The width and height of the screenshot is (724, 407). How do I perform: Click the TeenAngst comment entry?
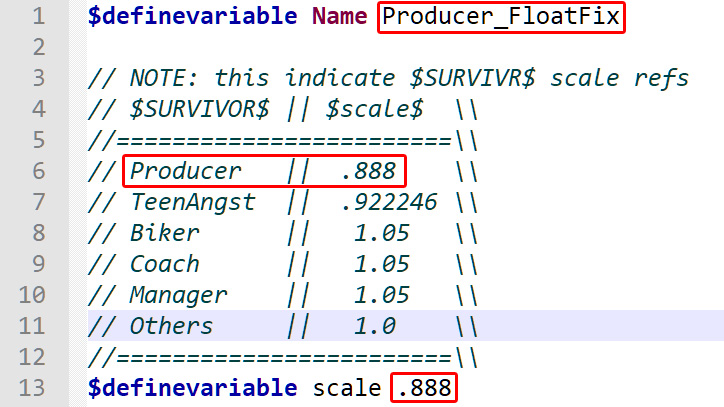[x=193, y=202]
